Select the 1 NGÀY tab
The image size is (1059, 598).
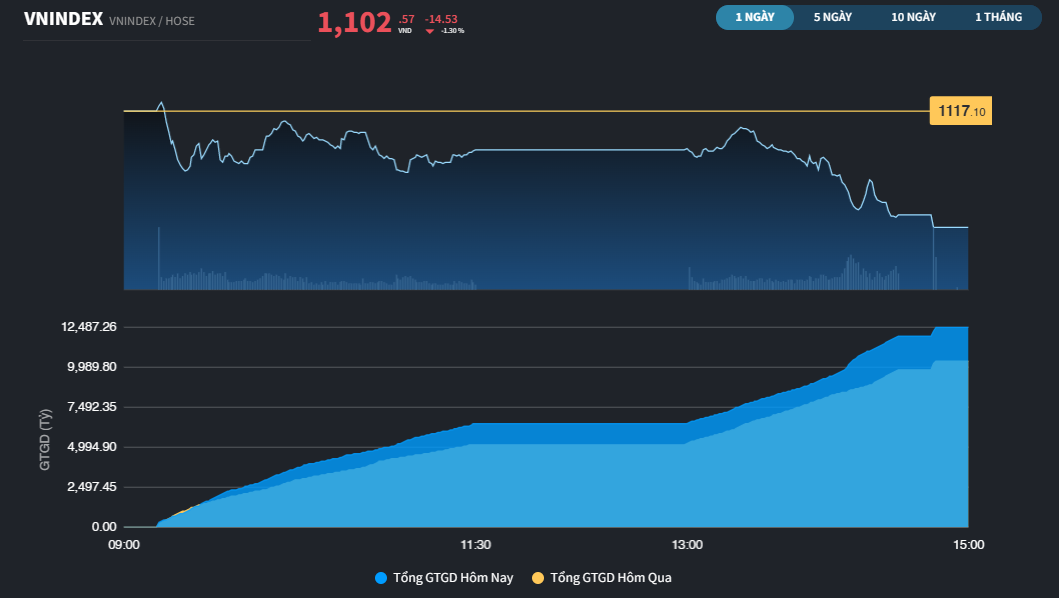754,17
